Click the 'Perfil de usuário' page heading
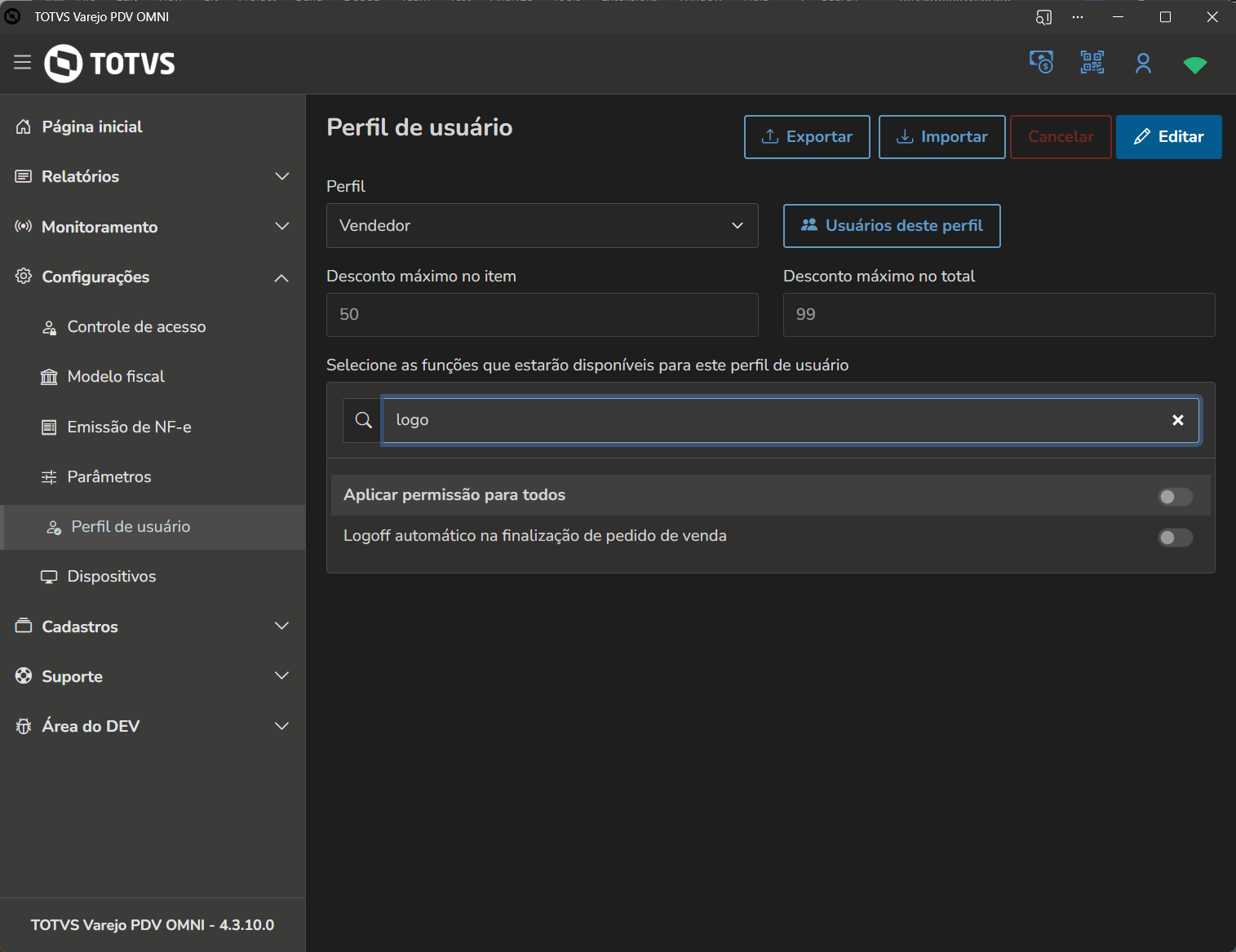The height and width of the screenshot is (952, 1236). coord(419,127)
